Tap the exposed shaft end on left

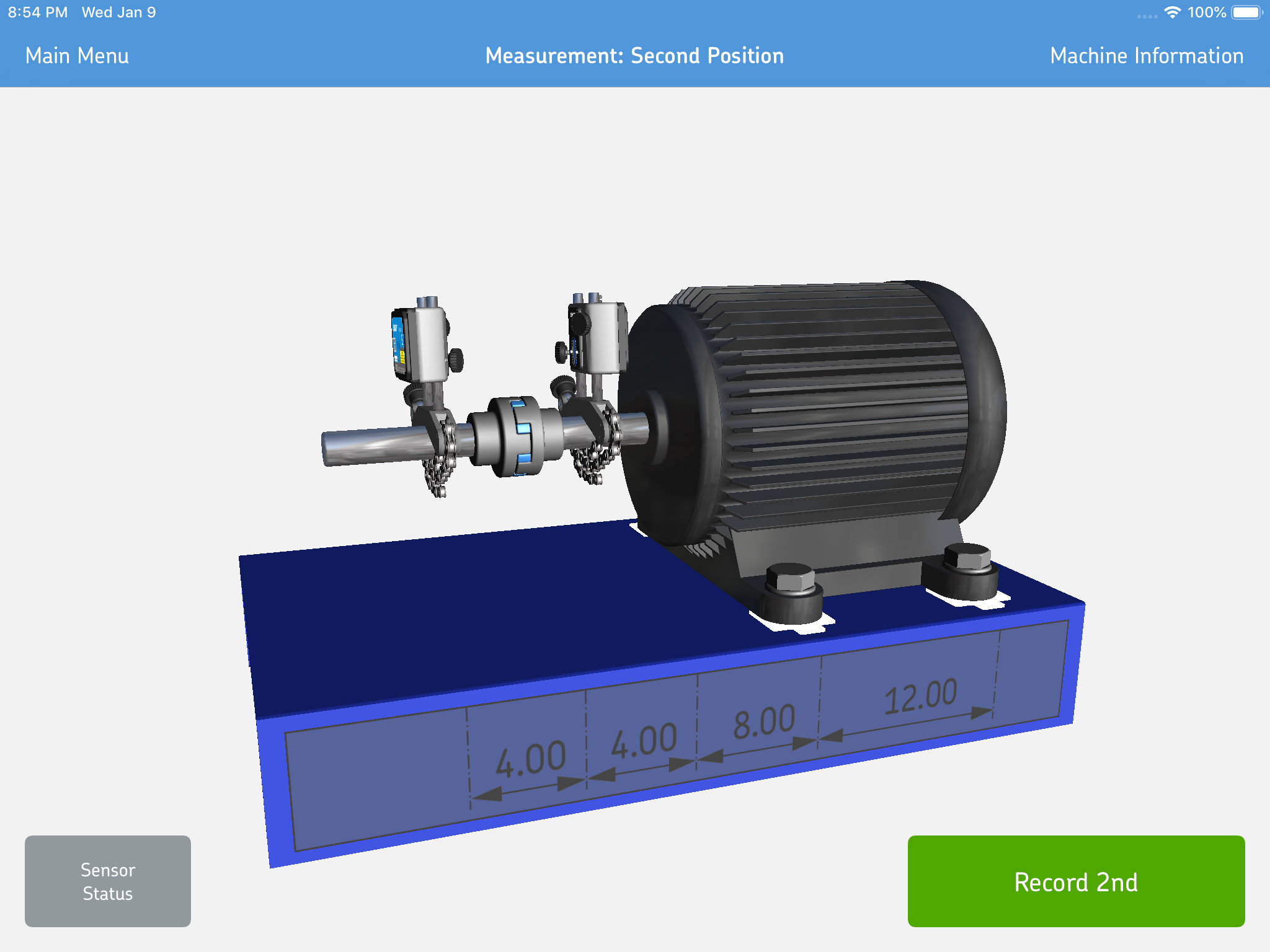point(360,446)
